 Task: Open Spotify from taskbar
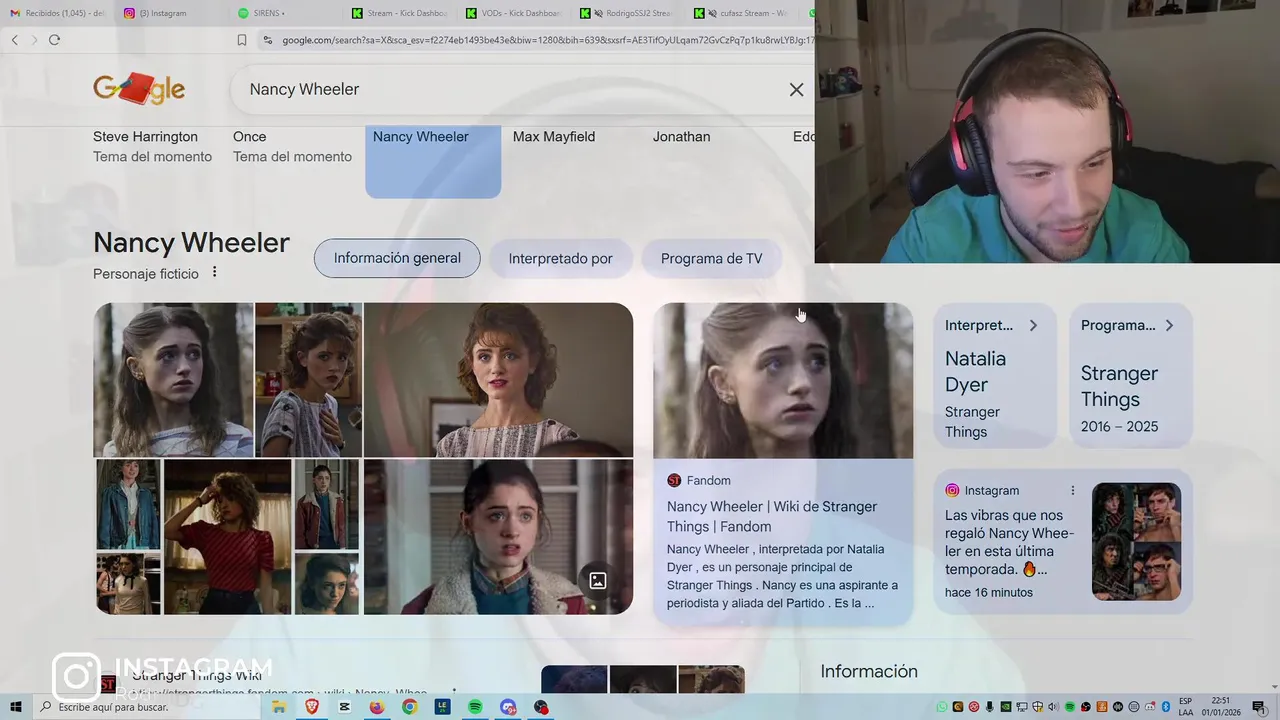[475, 707]
